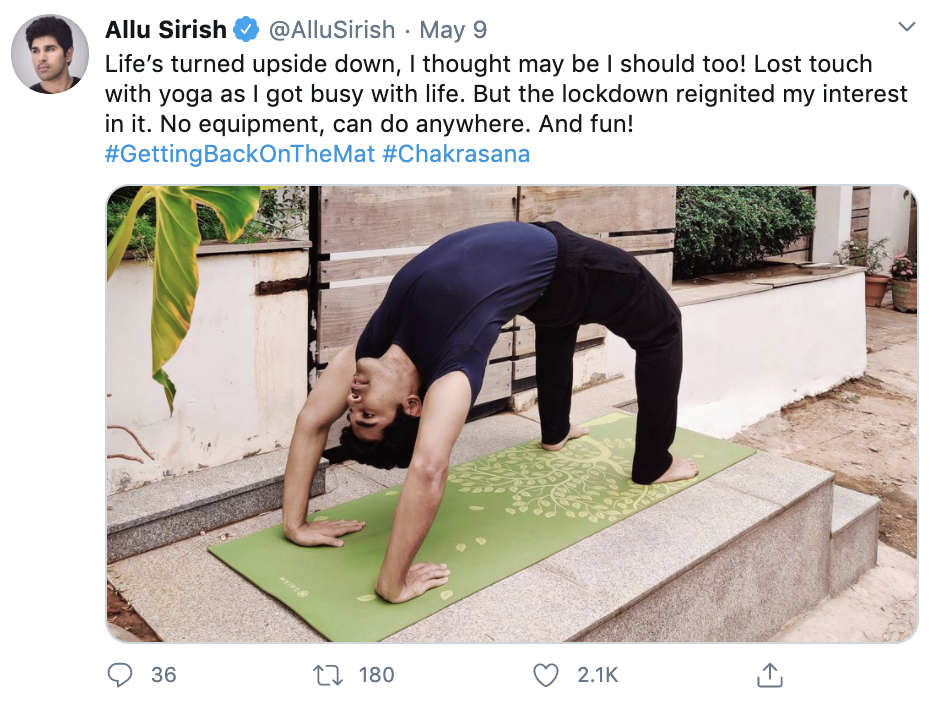Open Allu Sirish's profile picture
This screenshot has height=701, width=931.
(50, 54)
